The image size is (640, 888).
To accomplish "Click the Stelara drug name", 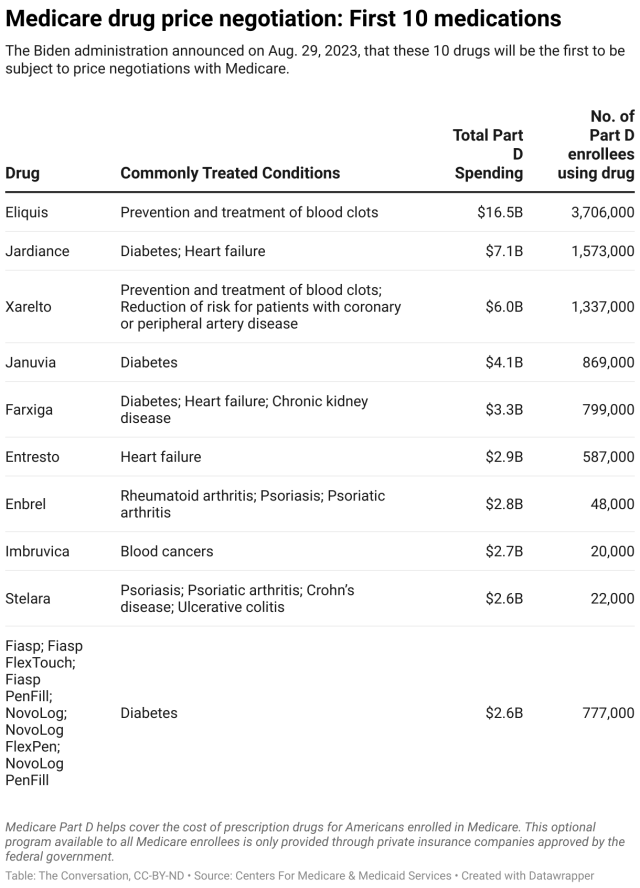I will pos(28,598).
